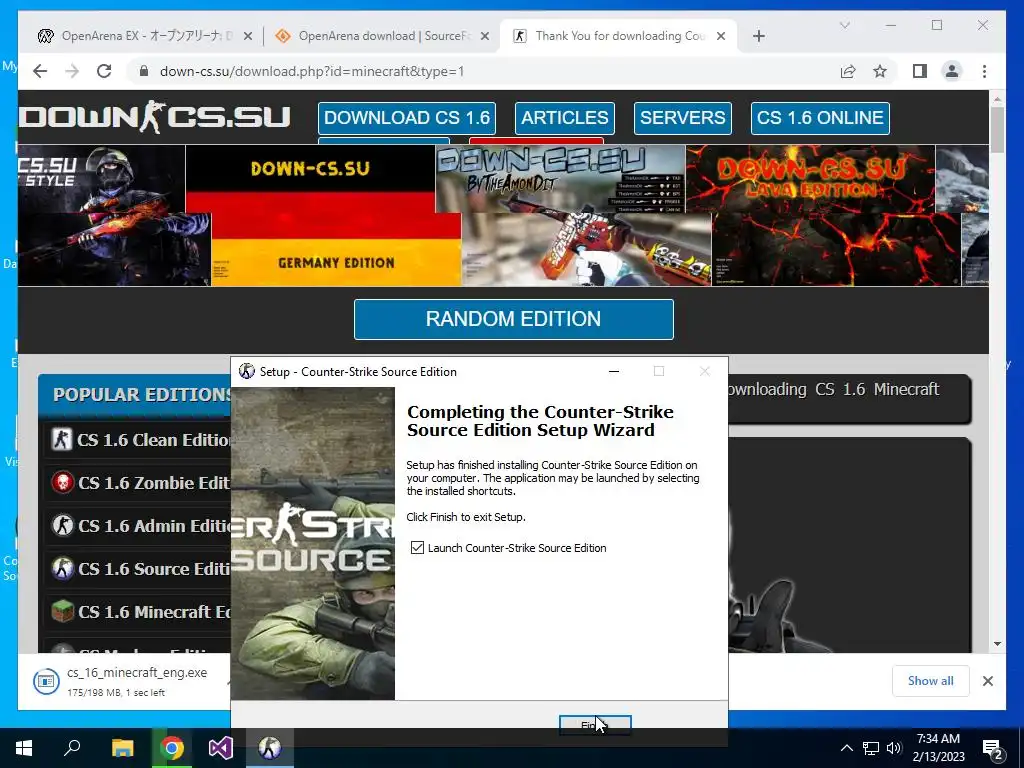The image size is (1024, 768).
Task: Click the Admin Edition icon
Action: point(62,526)
